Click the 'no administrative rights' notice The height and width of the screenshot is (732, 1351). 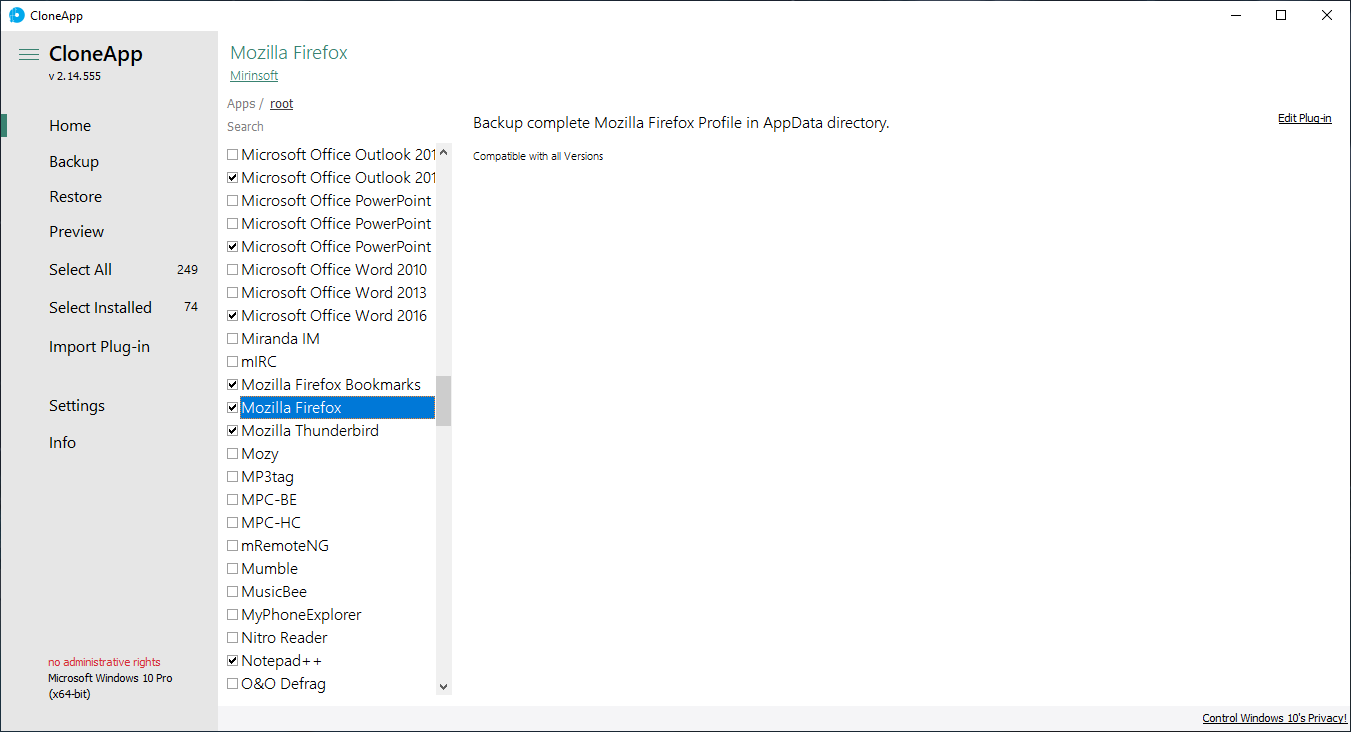[104, 662]
